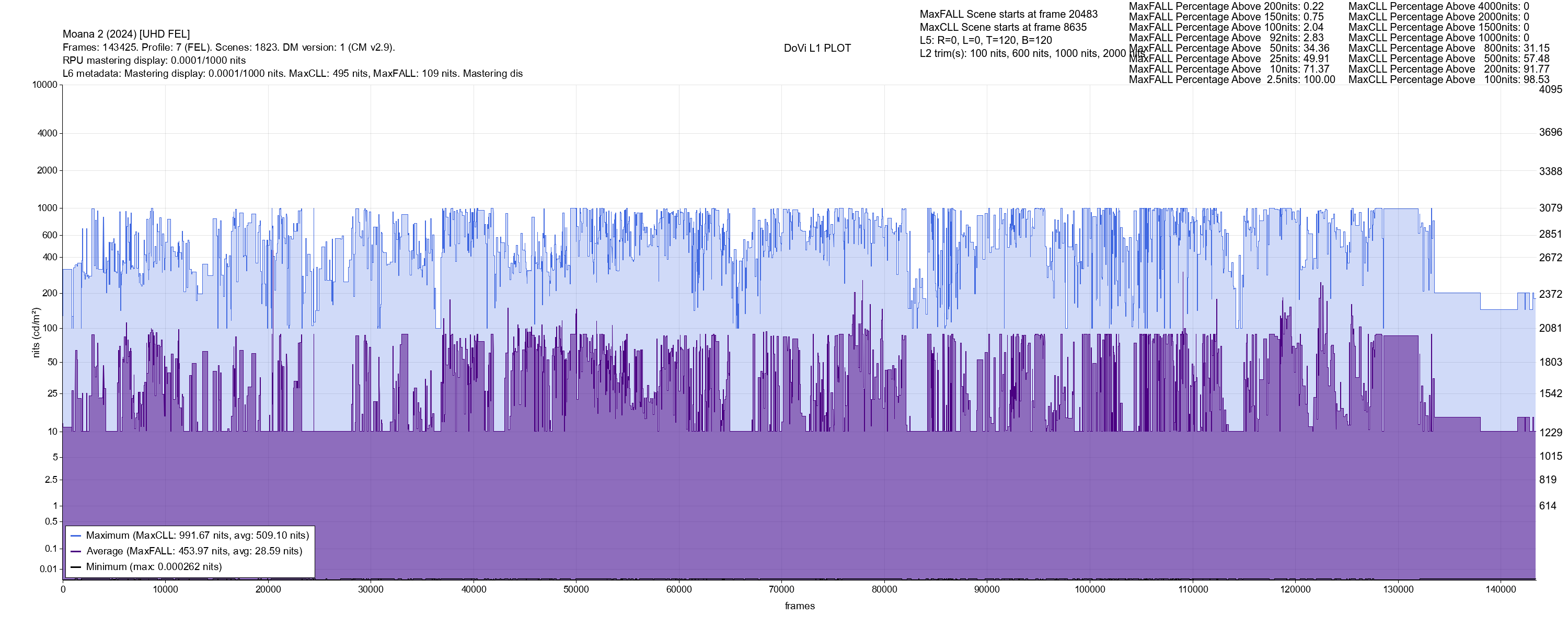Click the 140000 frames axis tick label
Screen dimensions: 1568x627
coord(1501,589)
